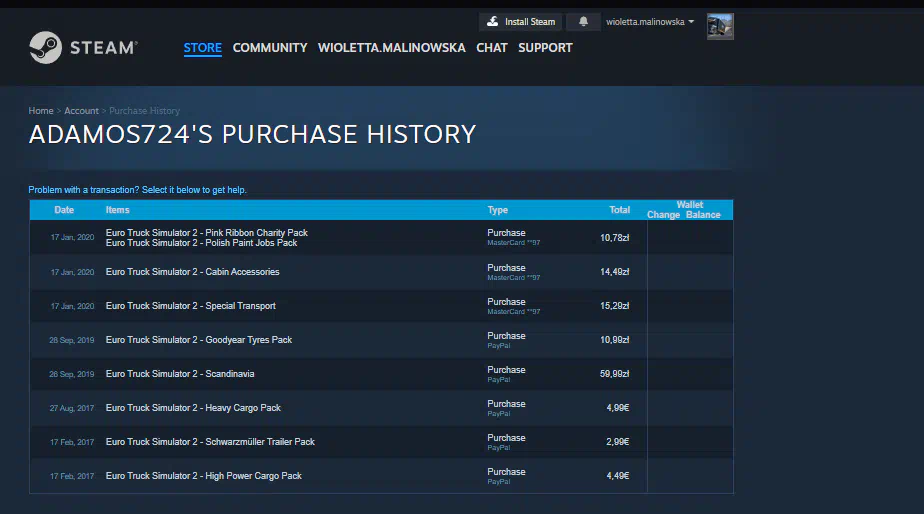Click the Install Steam button
The height and width of the screenshot is (514, 924).
pos(520,22)
